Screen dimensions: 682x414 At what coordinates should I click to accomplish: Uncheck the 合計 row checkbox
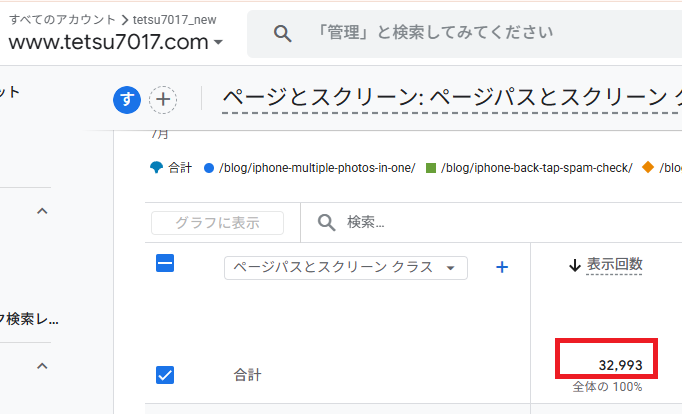pyautogui.click(x=165, y=375)
